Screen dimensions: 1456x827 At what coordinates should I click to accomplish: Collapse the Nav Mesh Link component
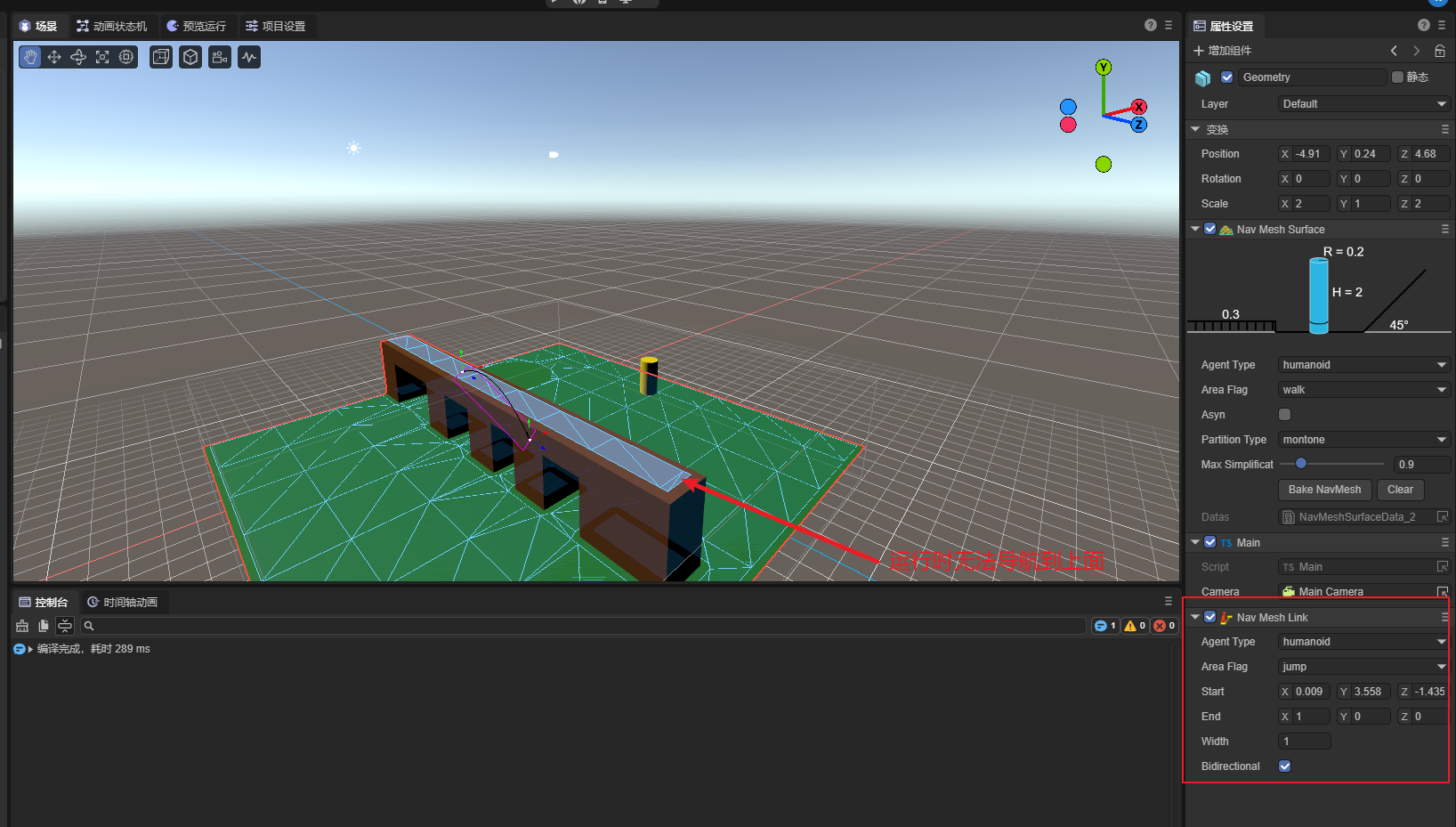[x=1195, y=617]
